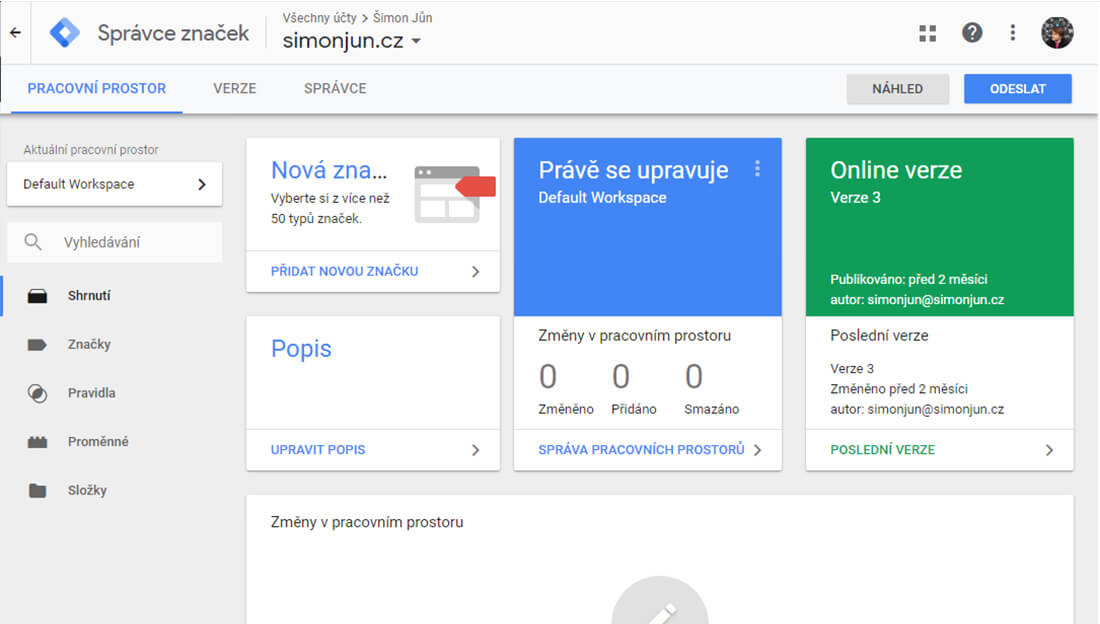Open the help question mark icon
1100x624 pixels.
pos(972,32)
